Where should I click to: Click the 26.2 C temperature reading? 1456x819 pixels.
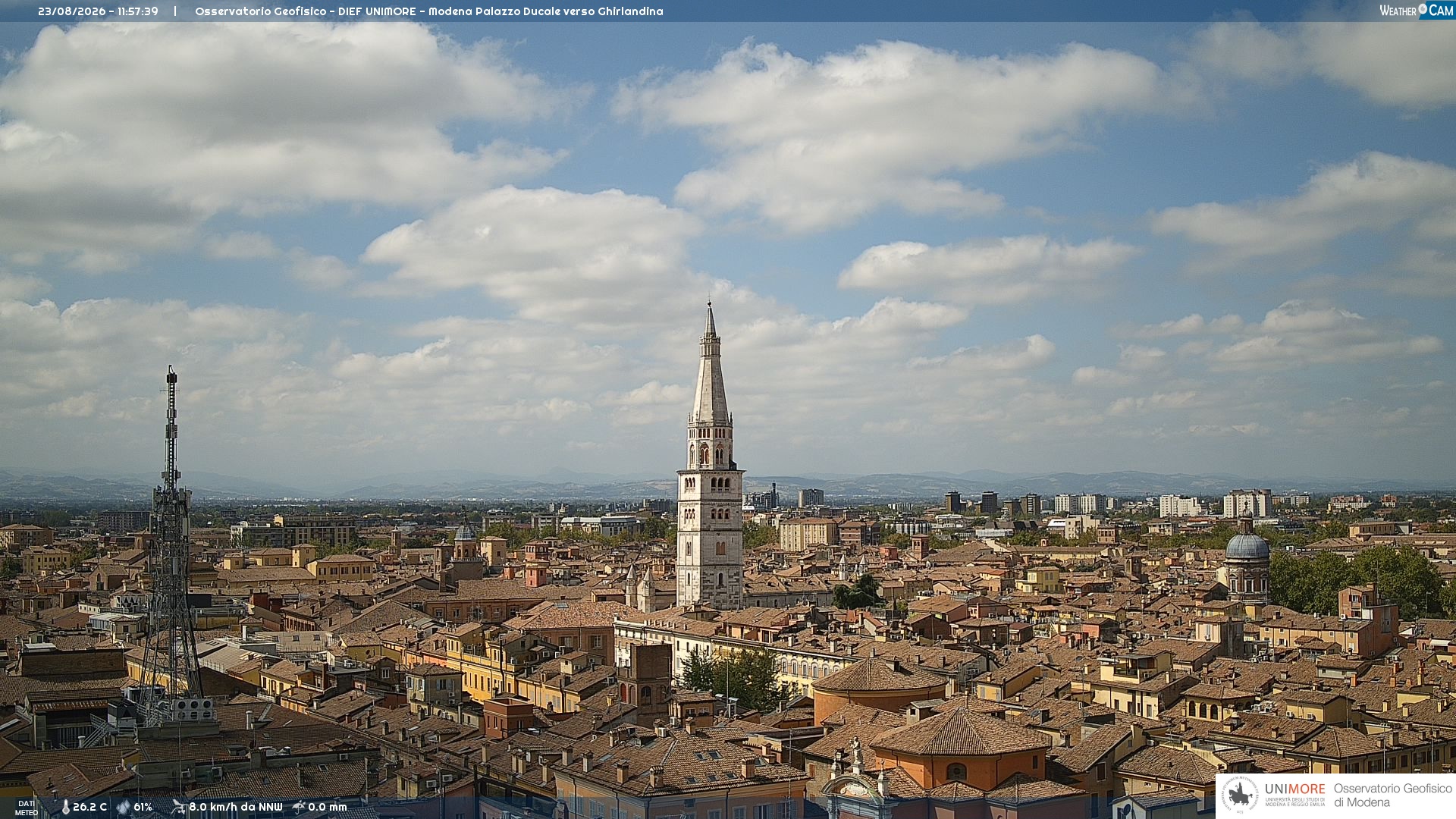(x=89, y=808)
